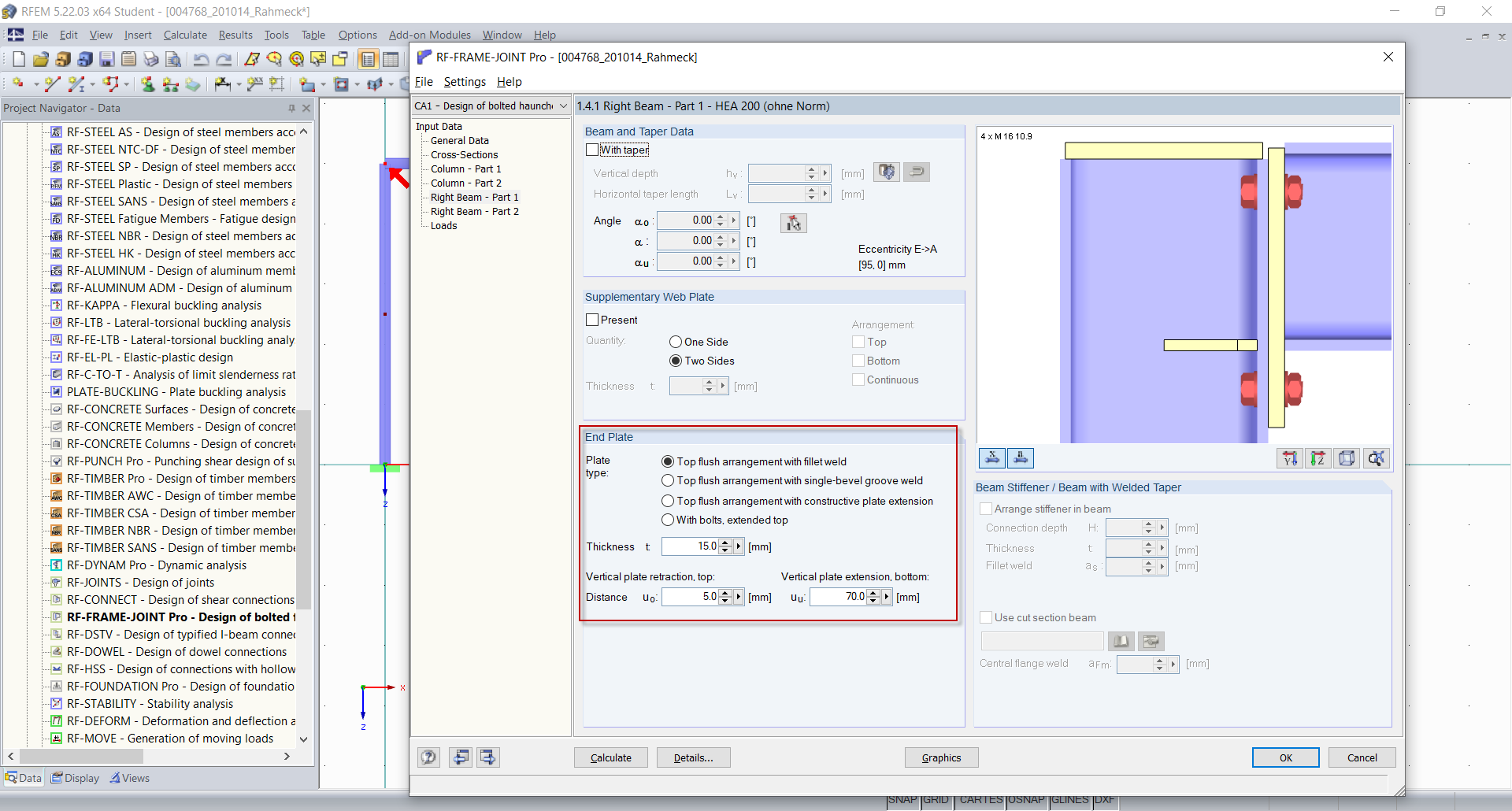Switch to the Display navigator tab

(x=76, y=778)
